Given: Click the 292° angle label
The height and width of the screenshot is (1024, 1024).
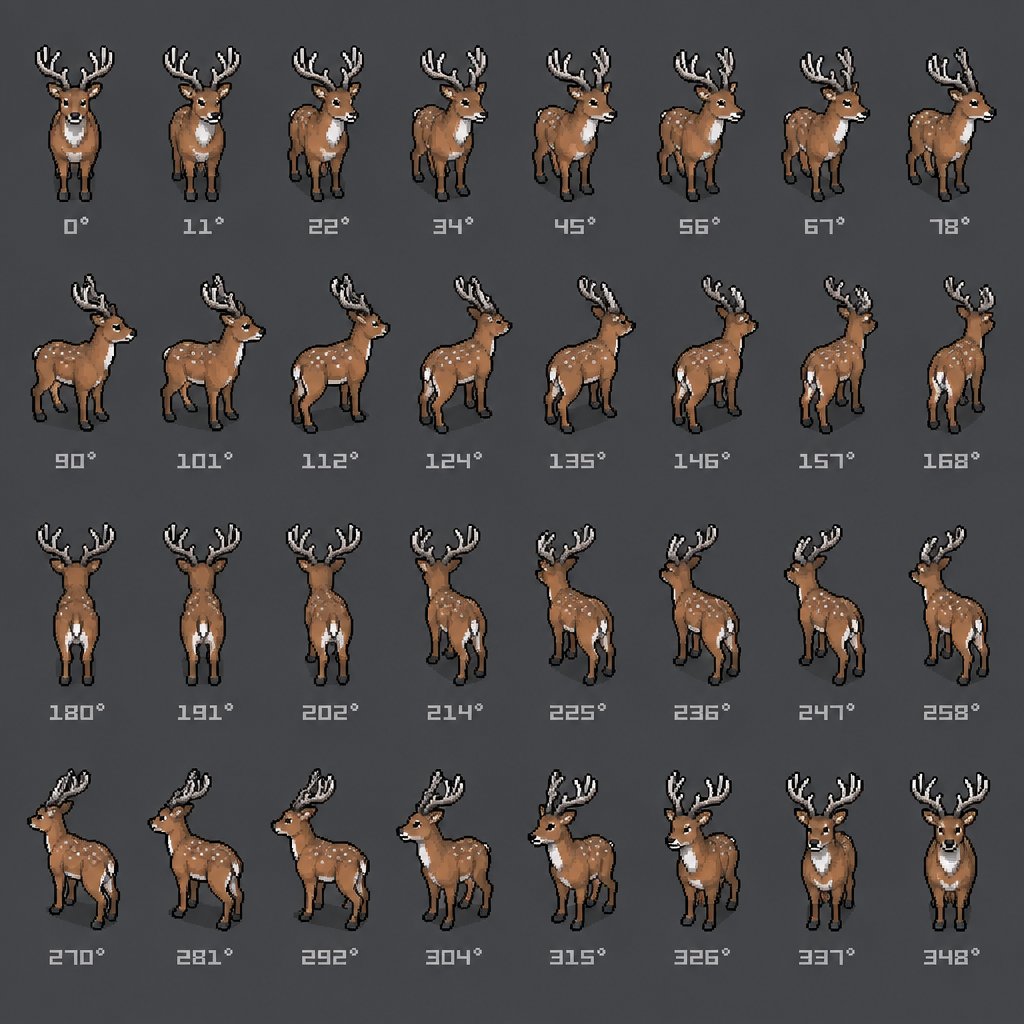Looking at the screenshot, I should click(x=330, y=957).
